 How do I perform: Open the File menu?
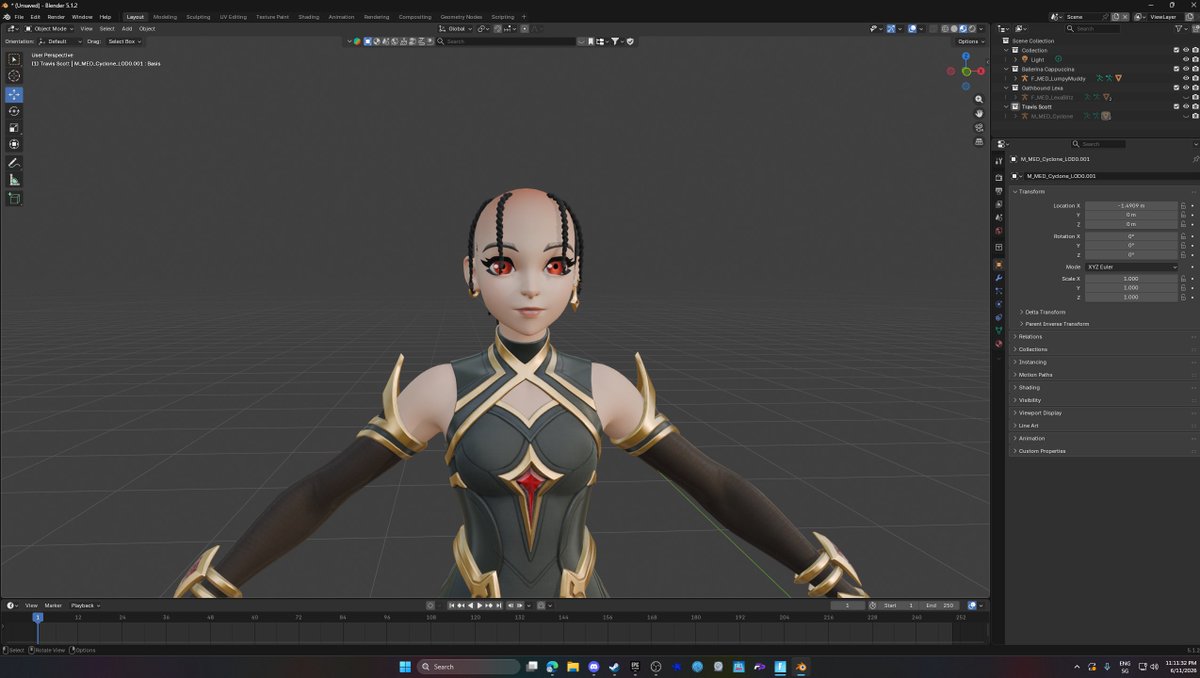[19, 17]
